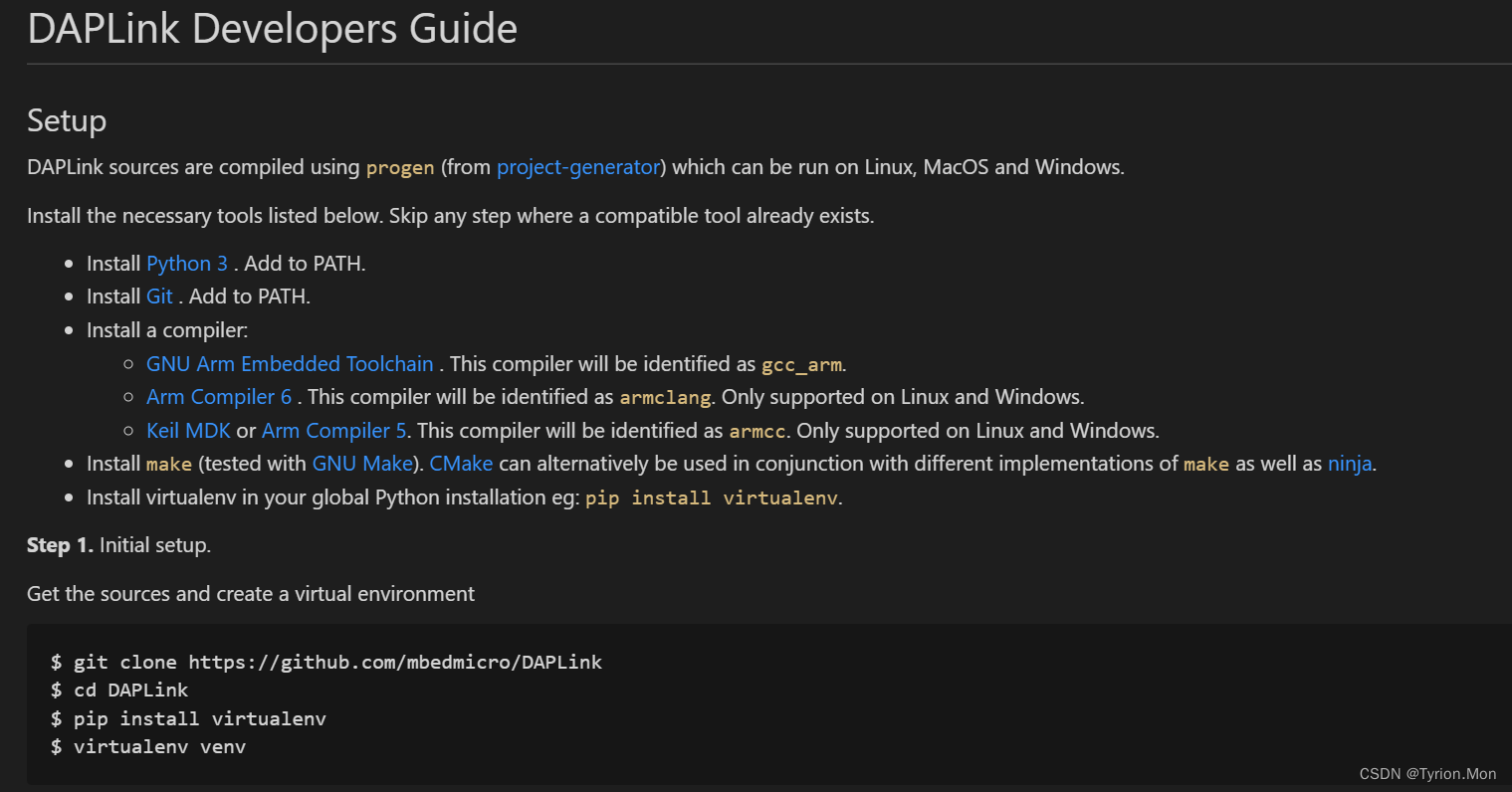The width and height of the screenshot is (1512, 792).
Task: Visit the Keil MDK link
Action: click(188, 431)
